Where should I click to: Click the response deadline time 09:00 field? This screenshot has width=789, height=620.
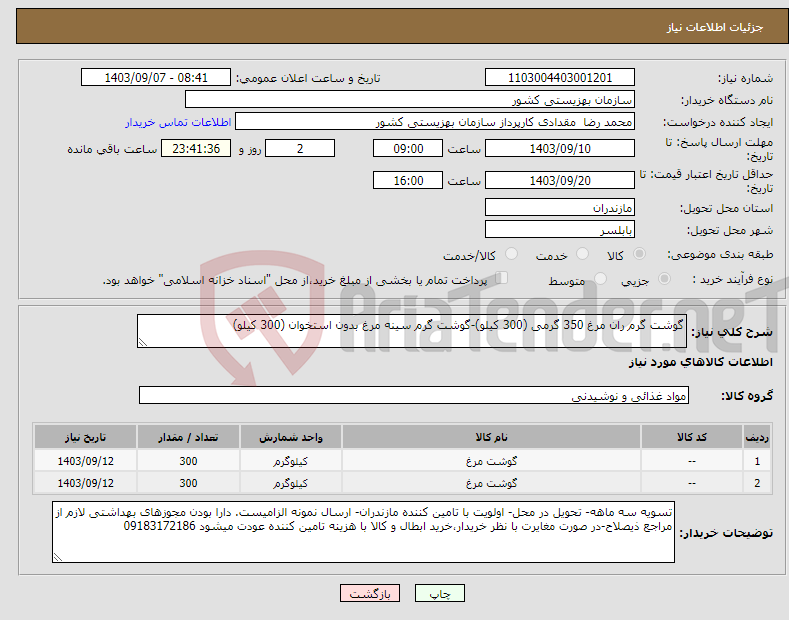coord(408,148)
